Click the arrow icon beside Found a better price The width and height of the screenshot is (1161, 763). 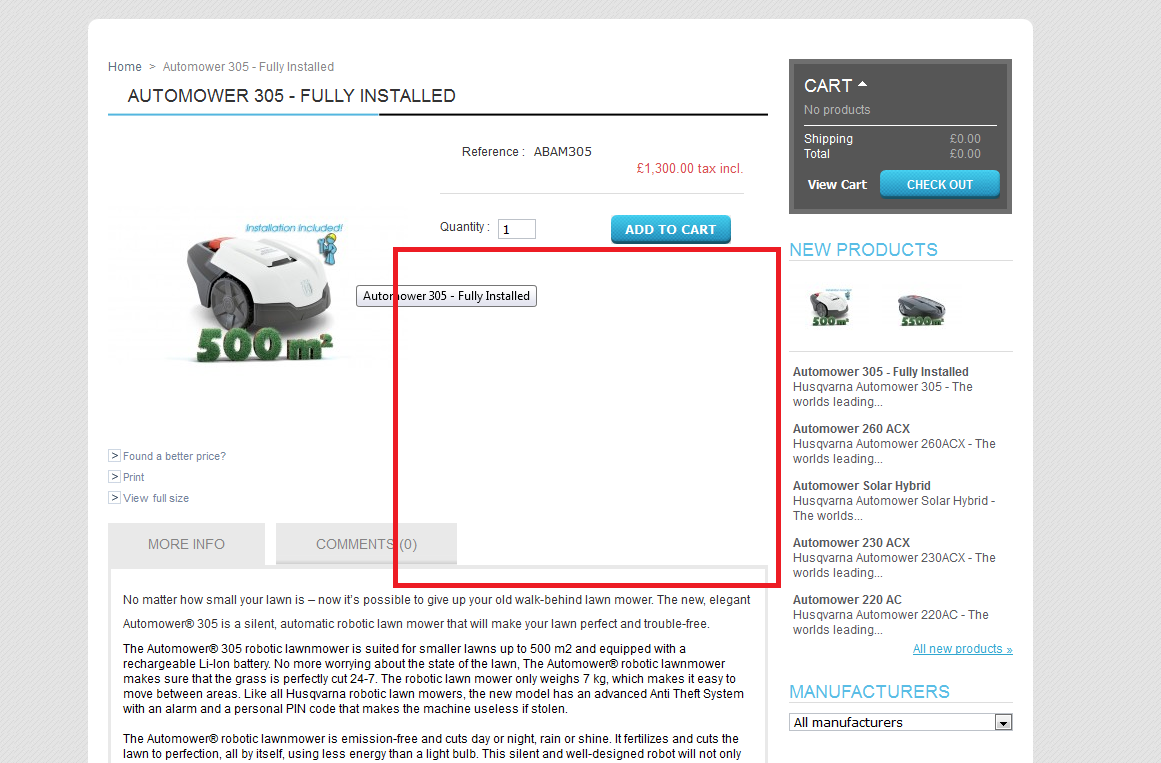click(x=115, y=456)
